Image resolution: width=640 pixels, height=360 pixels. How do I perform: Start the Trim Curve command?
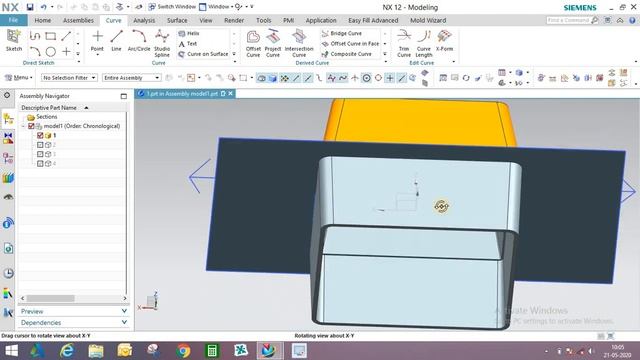[x=404, y=43]
